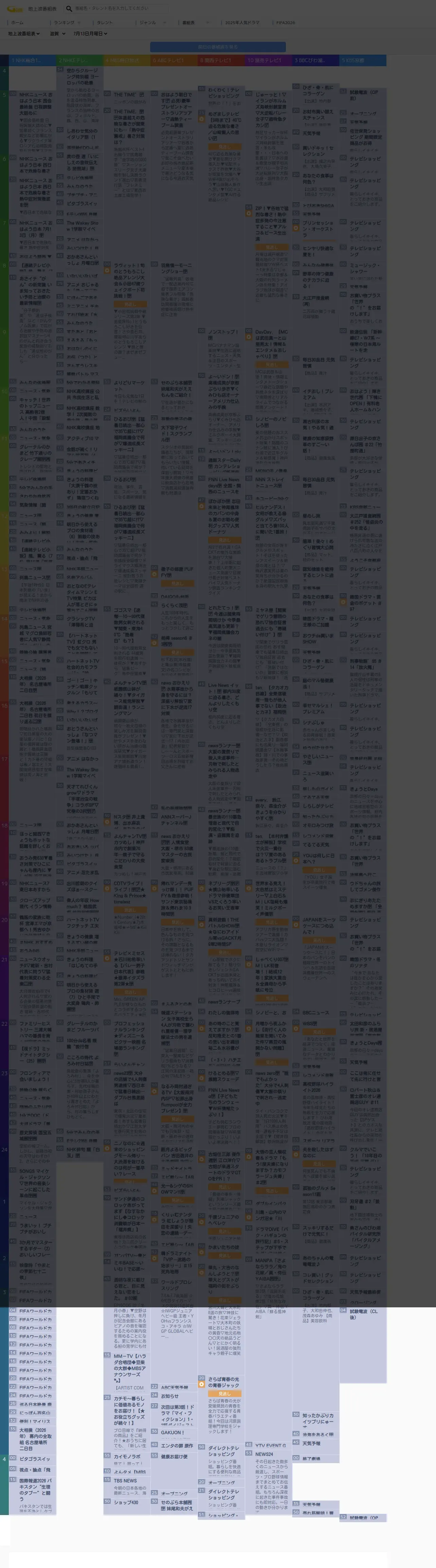436x1568 pixels.
Task: Click play icon next to CDTVライブ！ライブ！
Action: coord(107,889)
